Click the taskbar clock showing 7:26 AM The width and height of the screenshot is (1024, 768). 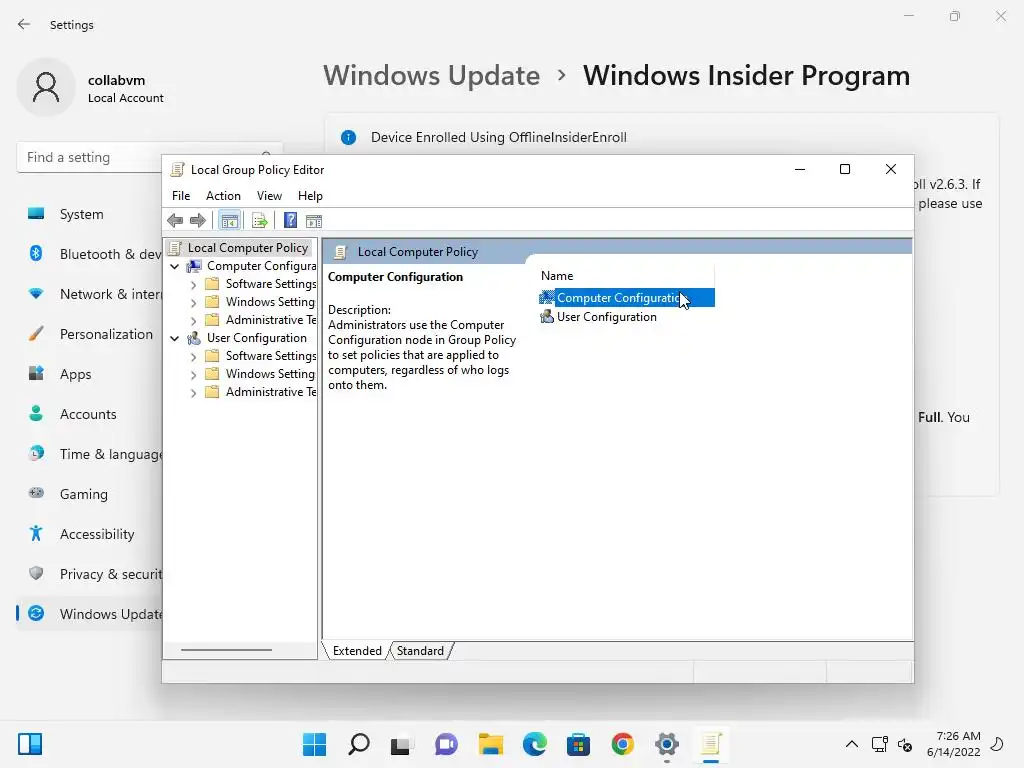(x=953, y=744)
